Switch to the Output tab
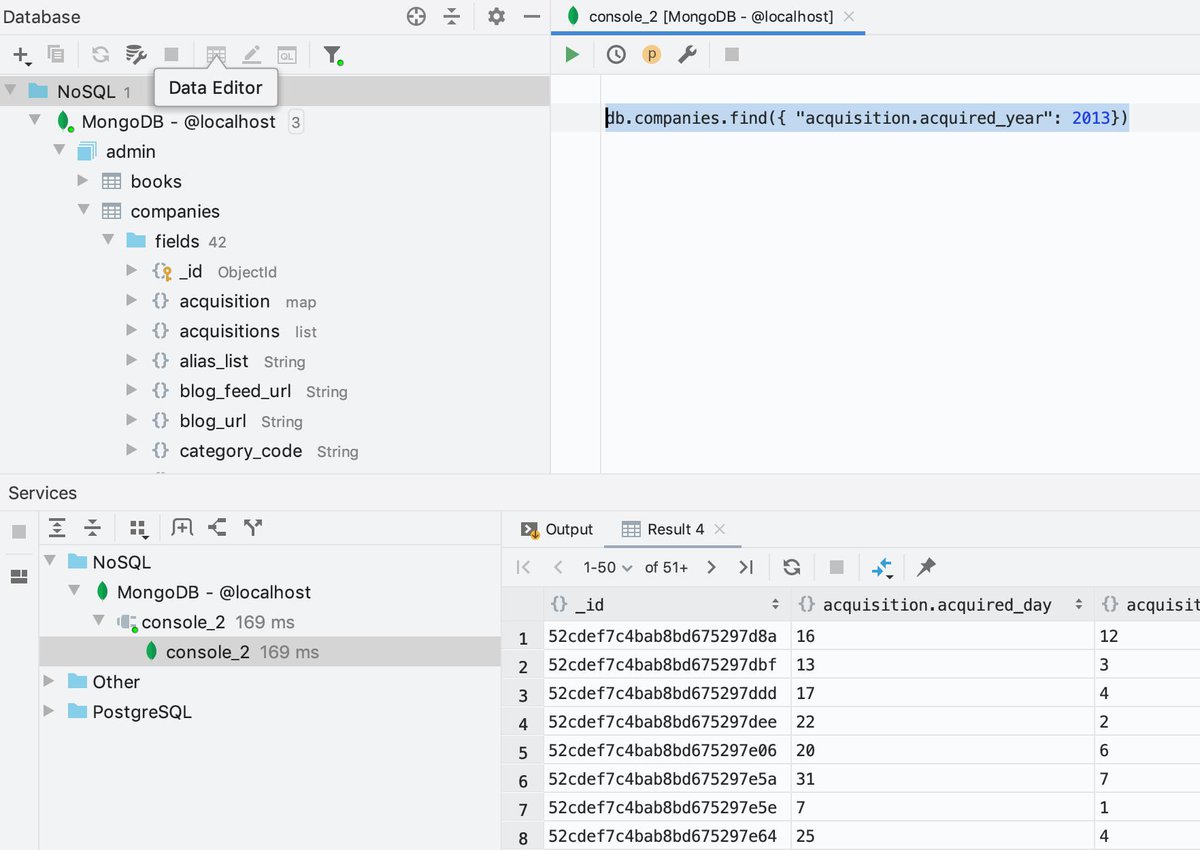The height and width of the screenshot is (850, 1200). click(x=558, y=529)
